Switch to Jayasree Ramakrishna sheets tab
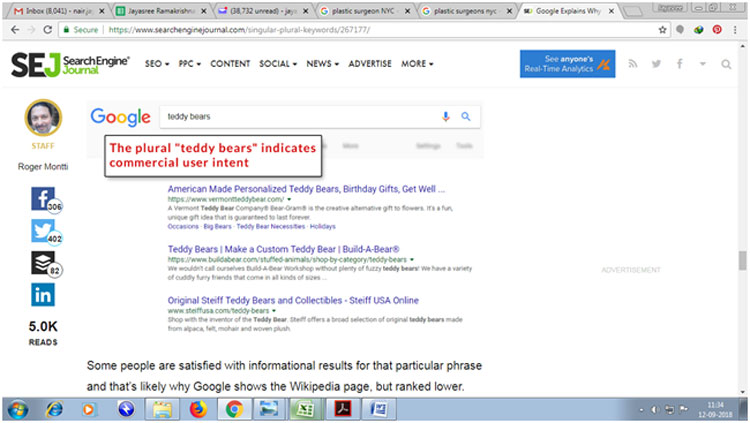Screen dimensions: 750x423 click(161, 11)
